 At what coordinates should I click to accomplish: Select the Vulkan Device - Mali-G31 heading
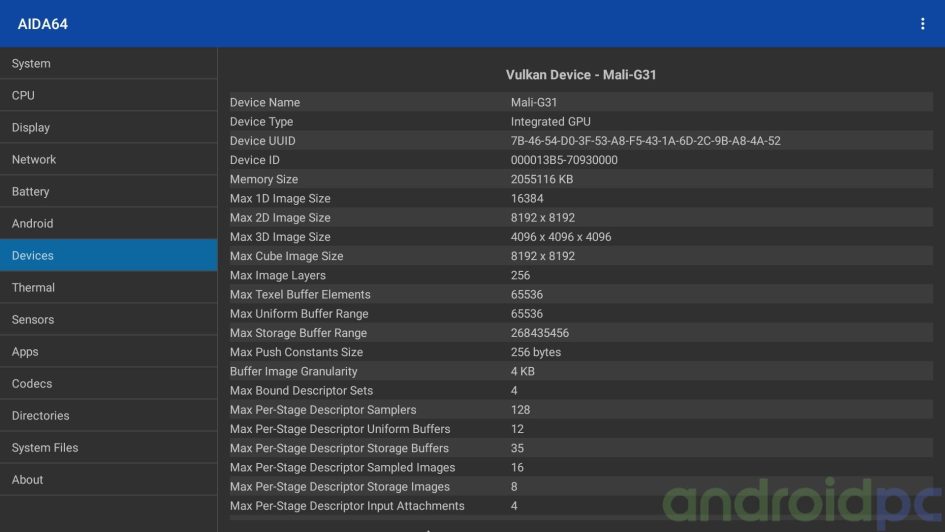pyautogui.click(x=581, y=75)
